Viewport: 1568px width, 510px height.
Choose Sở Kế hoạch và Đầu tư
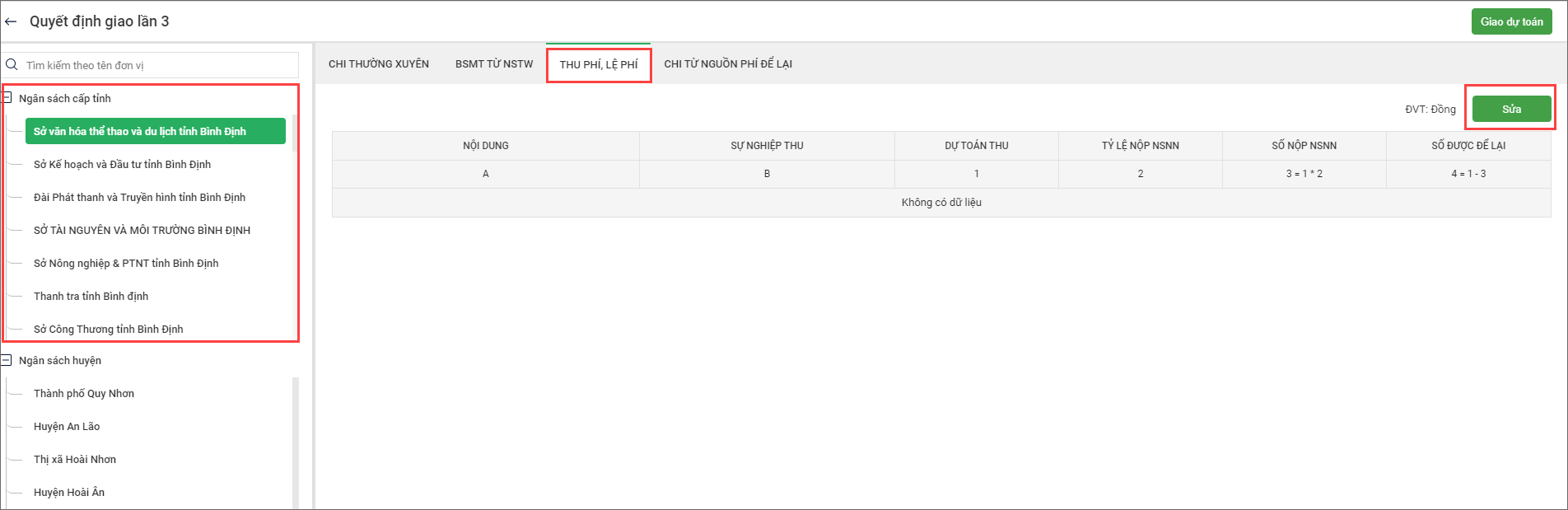coord(122,164)
